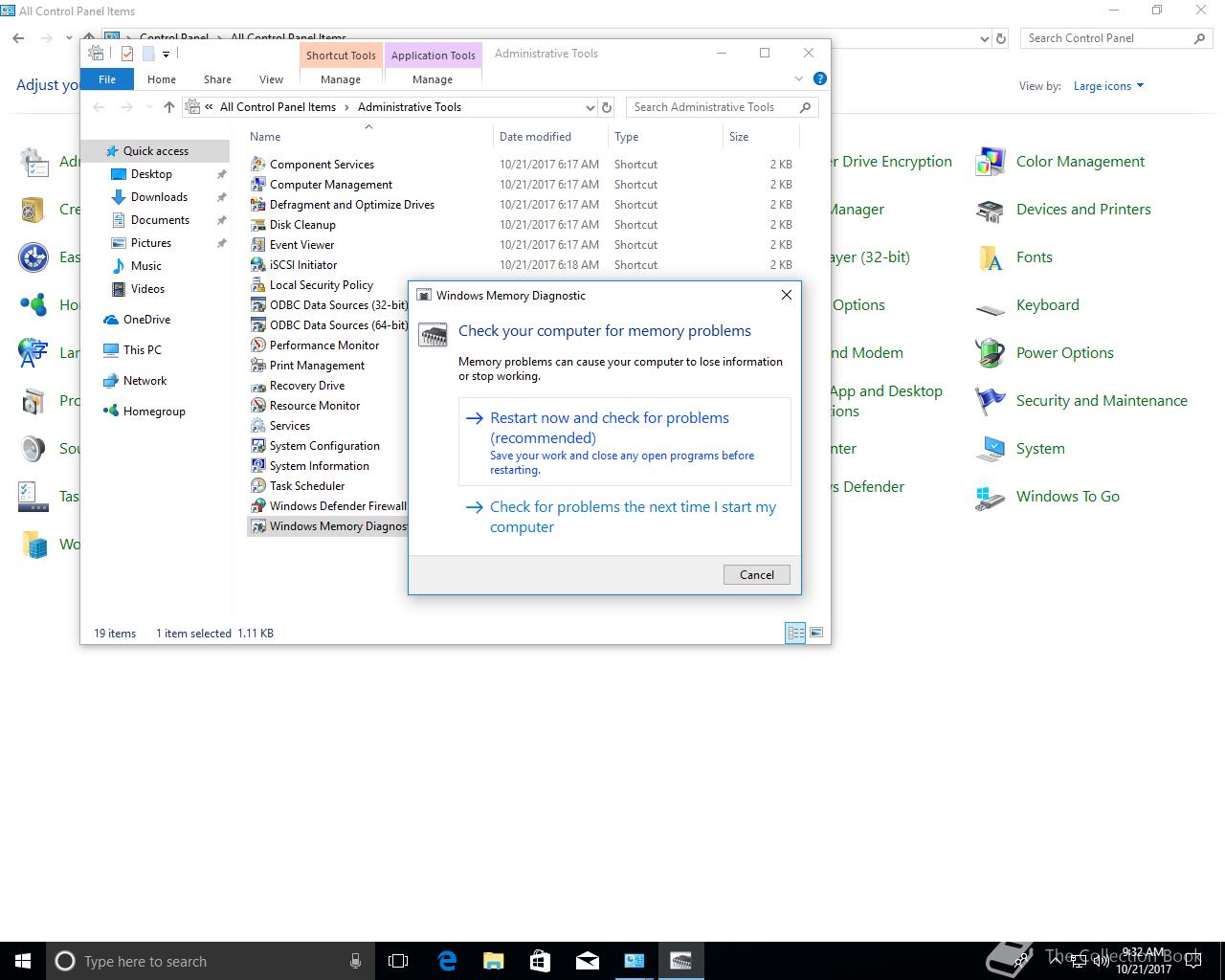The image size is (1225, 980).
Task: Cancel the Windows Memory Diagnostic dialog
Action: click(x=757, y=574)
